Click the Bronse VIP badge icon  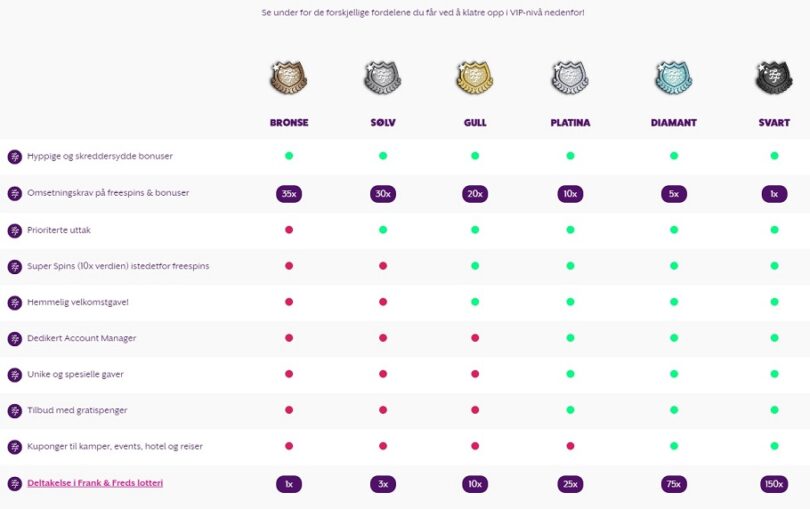288,78
